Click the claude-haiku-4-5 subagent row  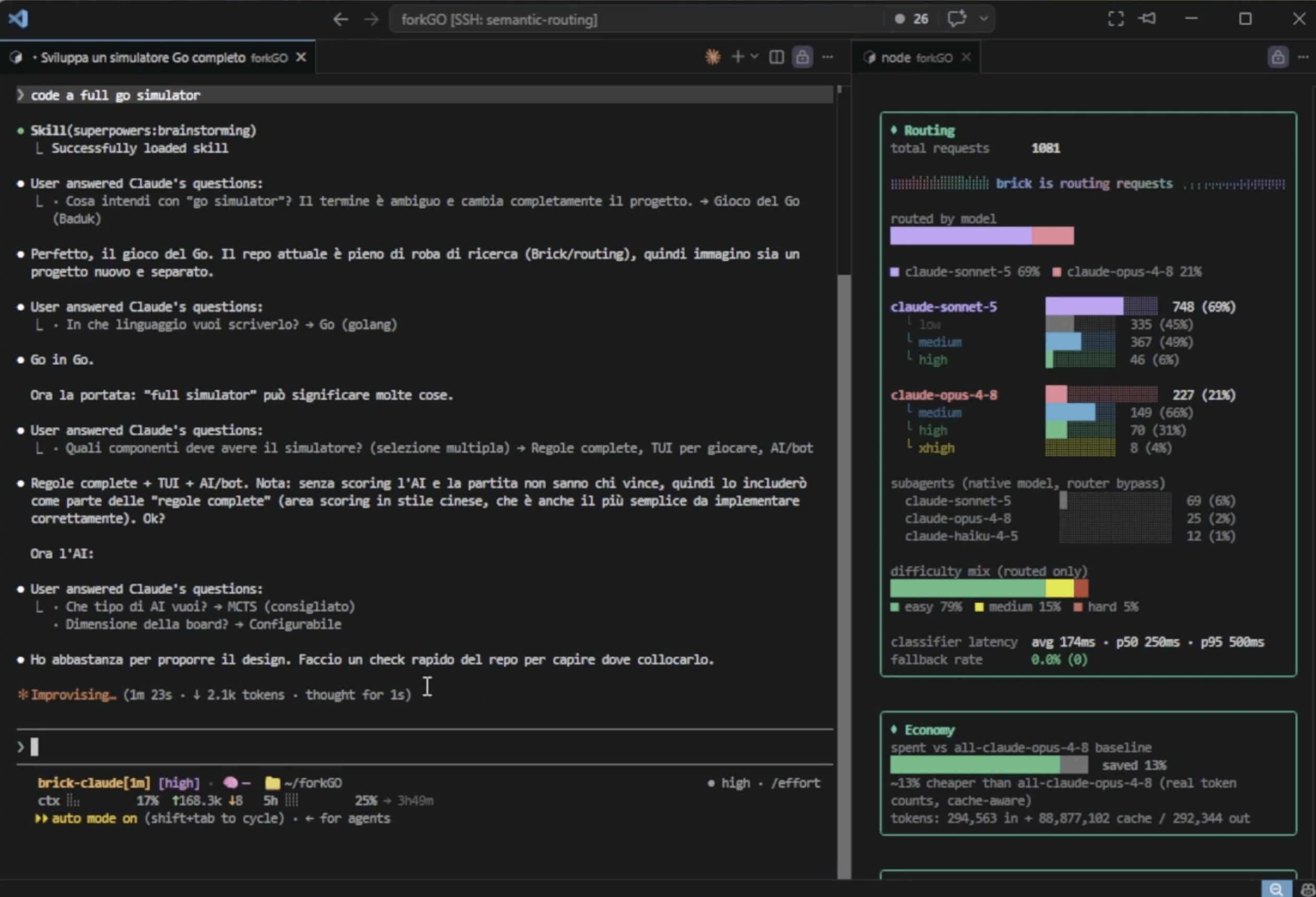(x=1070, y=536)
